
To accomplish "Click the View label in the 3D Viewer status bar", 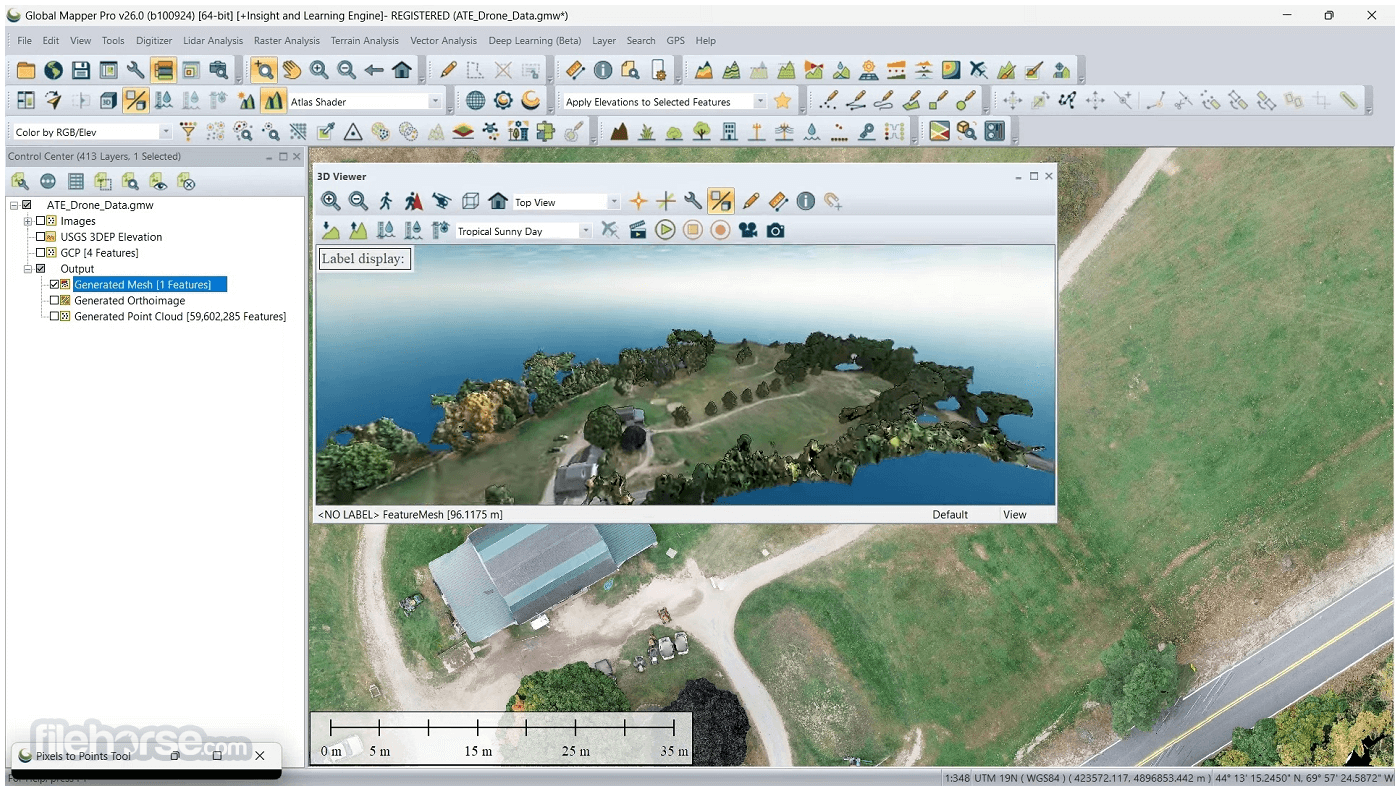I will tap(1015, 515).
